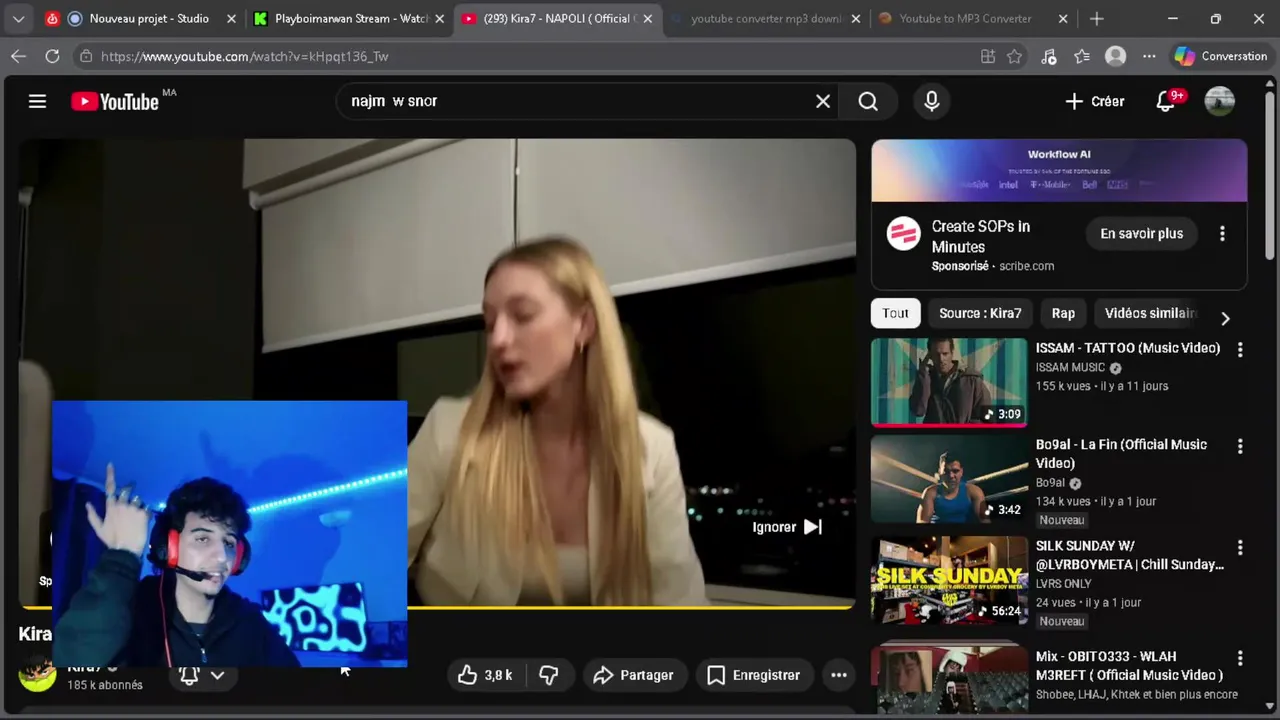The height and width of the screenshot is (720, 1280).
Task: Open options for SILK SUNDAY video
Action: point(1240,548)
